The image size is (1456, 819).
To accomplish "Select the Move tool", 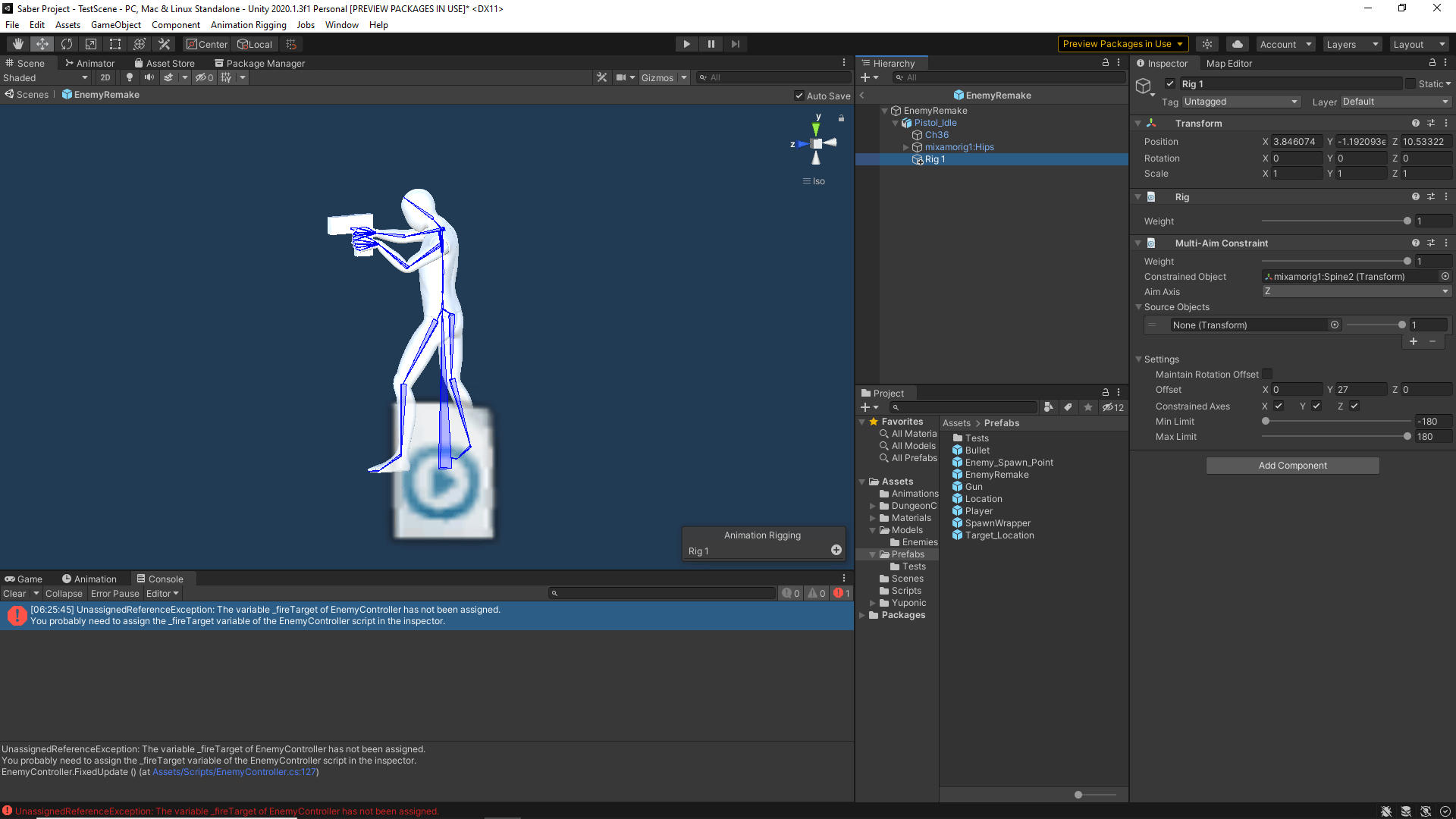I will 42,44.
